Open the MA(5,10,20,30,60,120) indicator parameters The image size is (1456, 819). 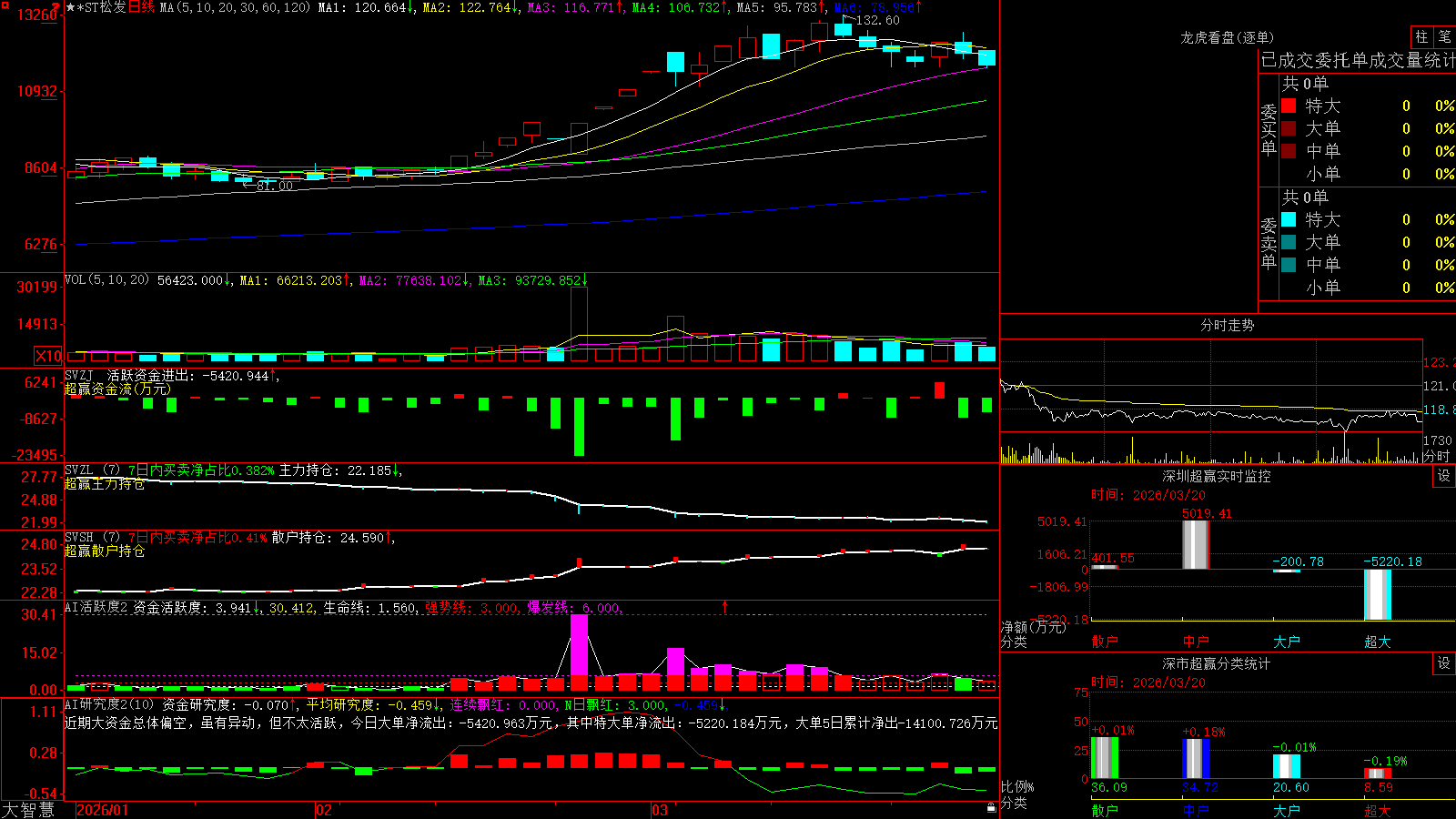[235, 7]
